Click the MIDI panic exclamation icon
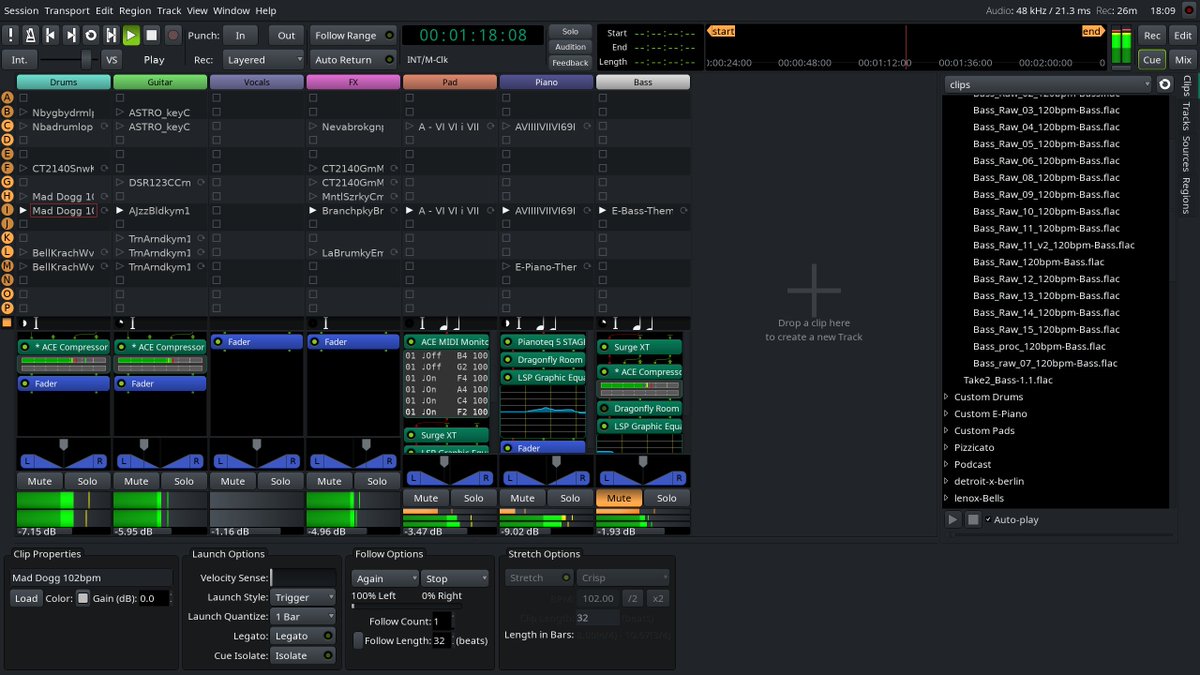The width and height of the screenshot is (1200, 675). pos(9,35)
